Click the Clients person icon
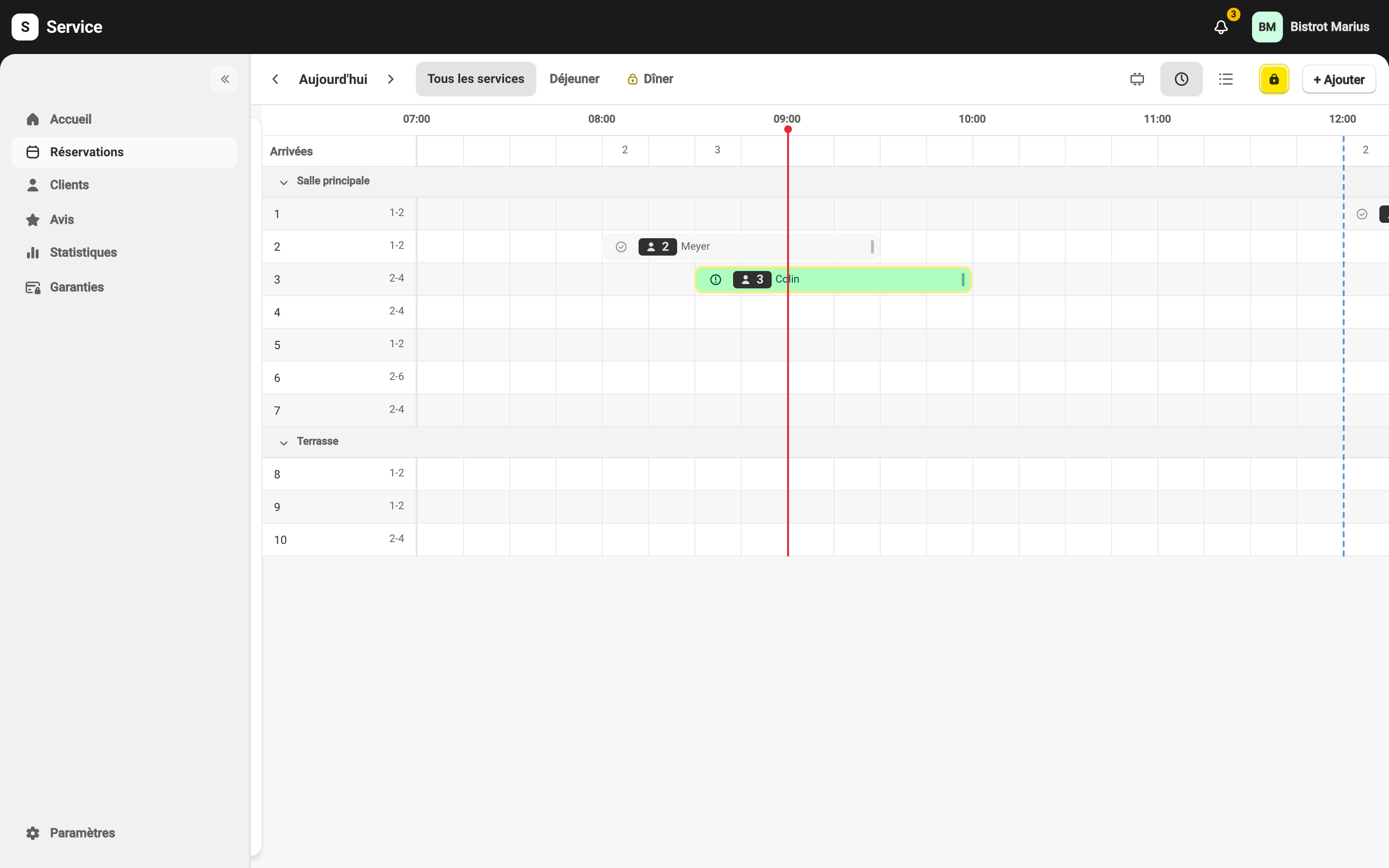This screenshot has height=868, width=1389. coord(33,185)
